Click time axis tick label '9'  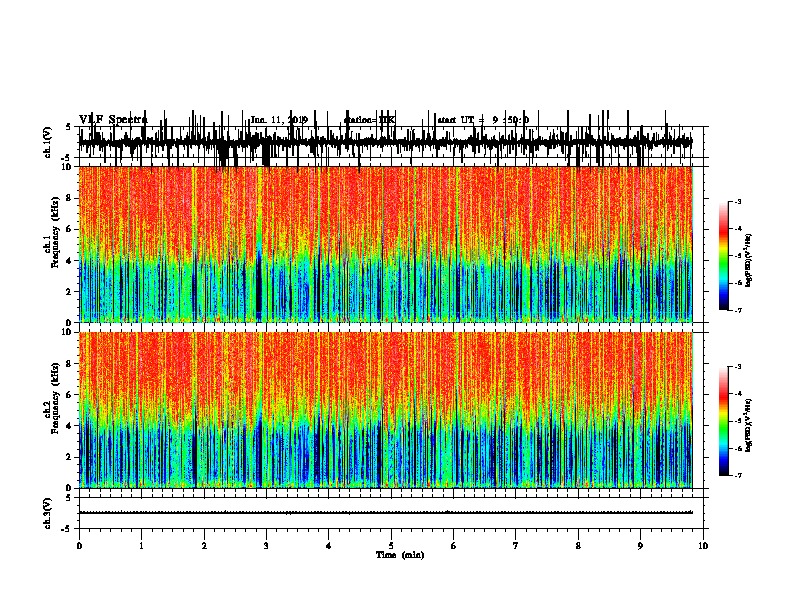tap(640, 546)
